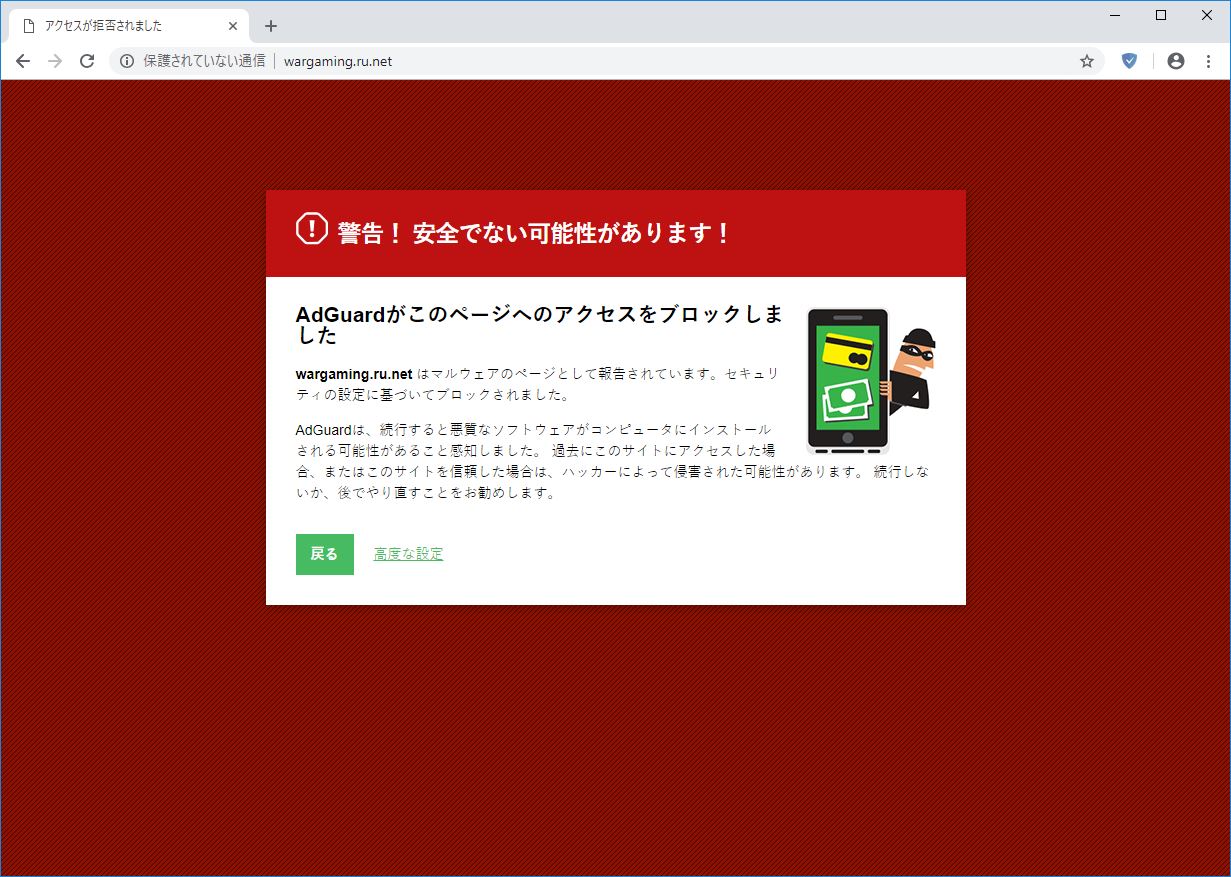Close the アクセスが拒否されました tab
Viewport: 1231px width, 877px height.
click(233, 26)
